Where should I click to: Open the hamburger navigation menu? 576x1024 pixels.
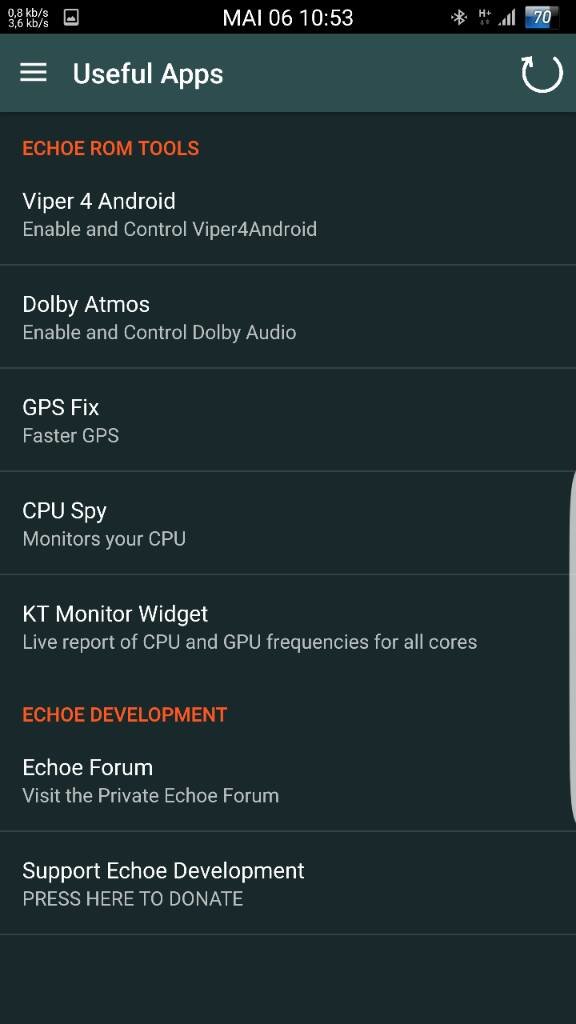click(33, 73)
